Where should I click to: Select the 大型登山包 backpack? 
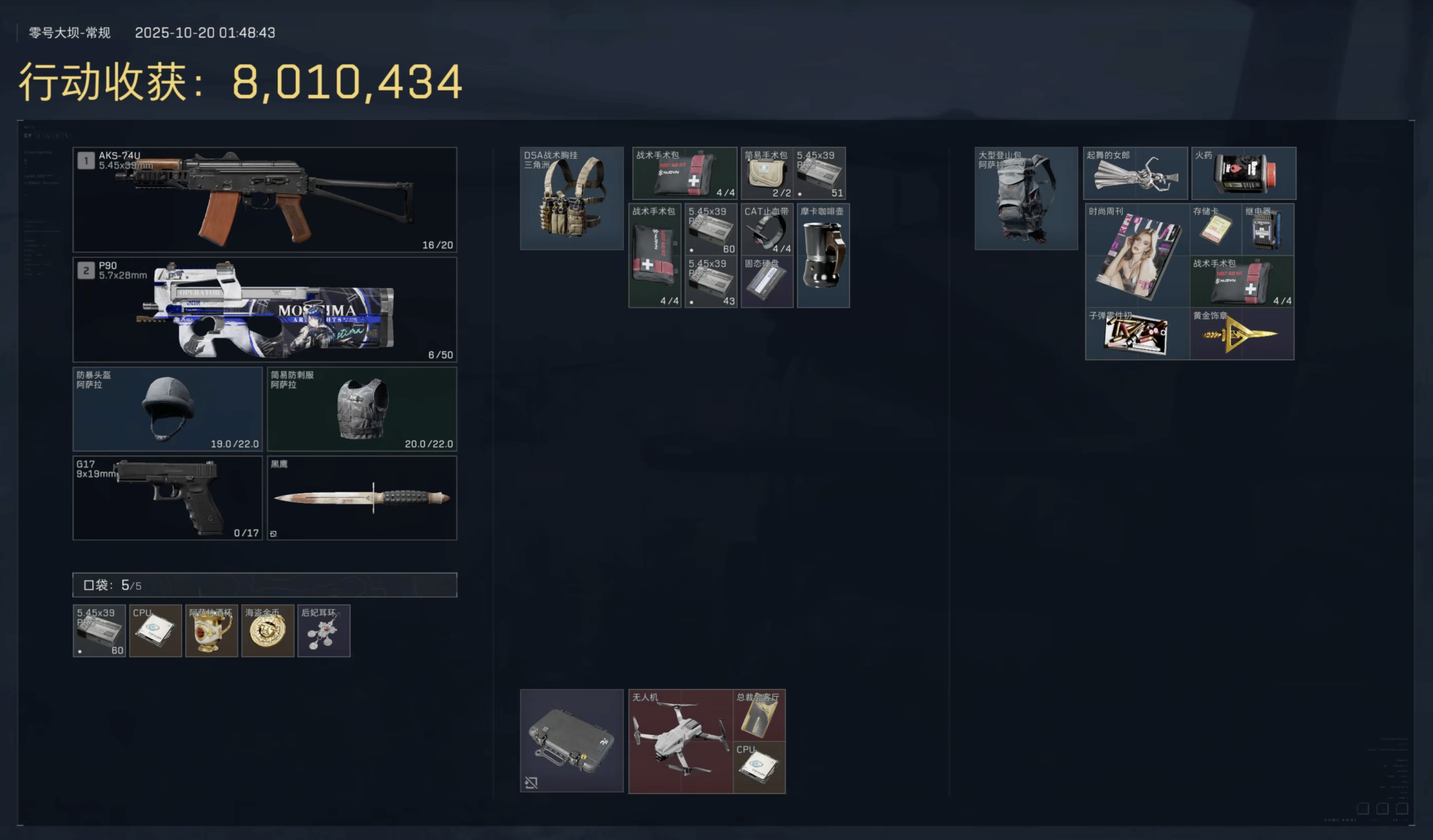(x=1027, y=198)
